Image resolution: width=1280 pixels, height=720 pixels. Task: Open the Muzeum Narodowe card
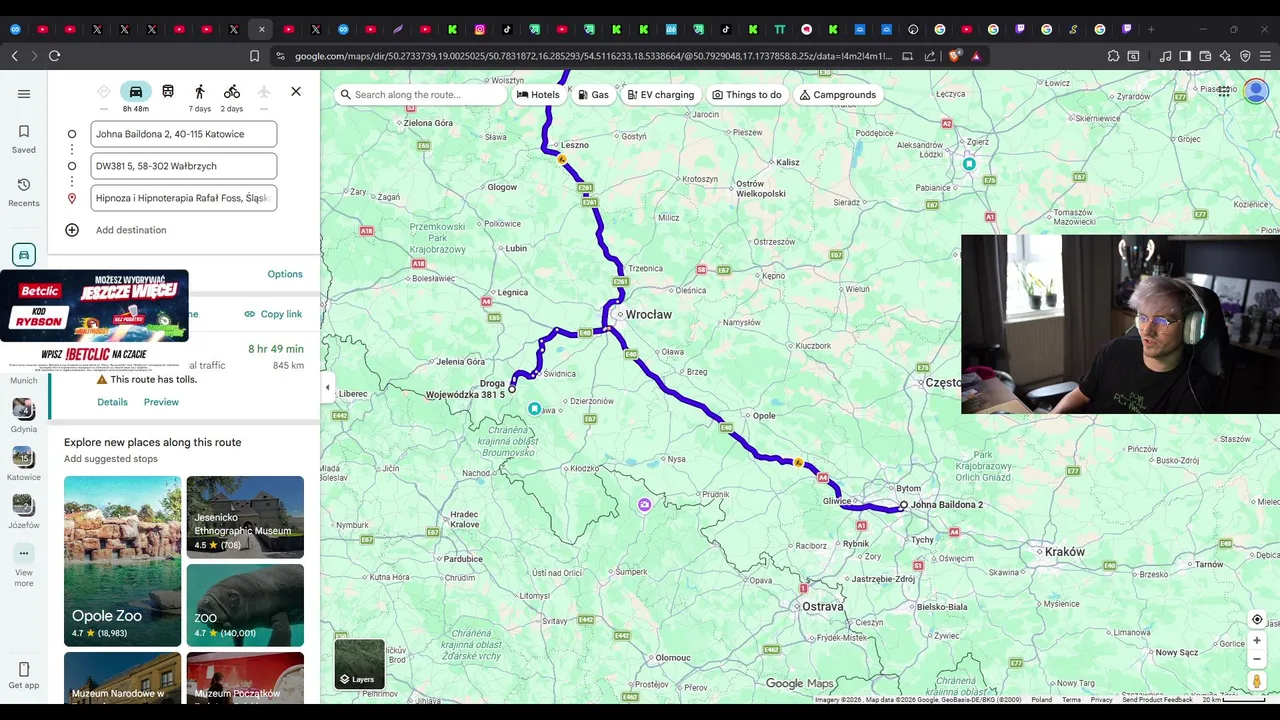click(x=122, y=678)
